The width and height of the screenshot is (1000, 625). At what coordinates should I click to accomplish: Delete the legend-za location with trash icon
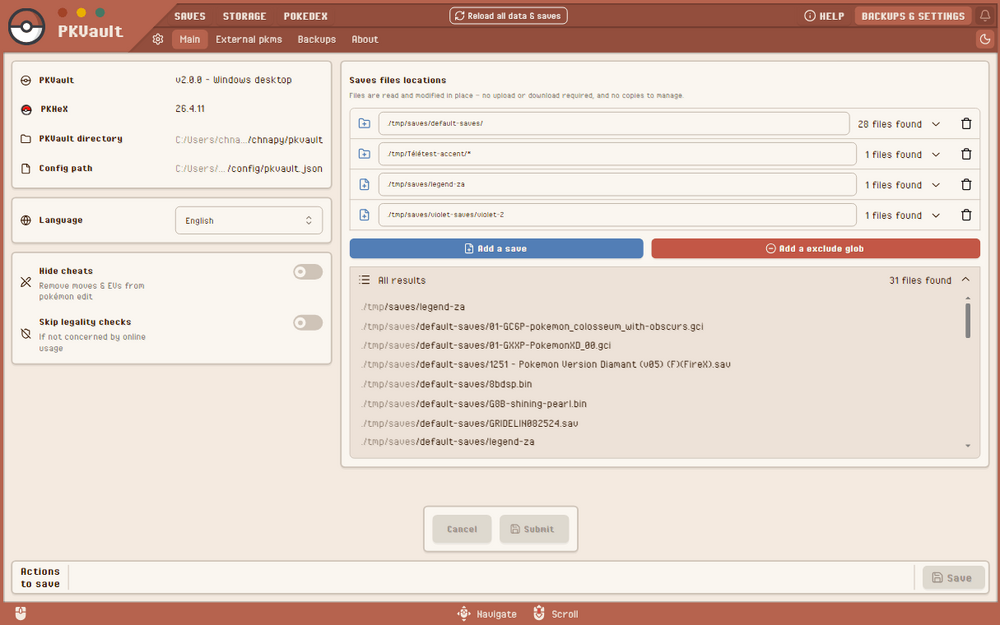(966, 185)
